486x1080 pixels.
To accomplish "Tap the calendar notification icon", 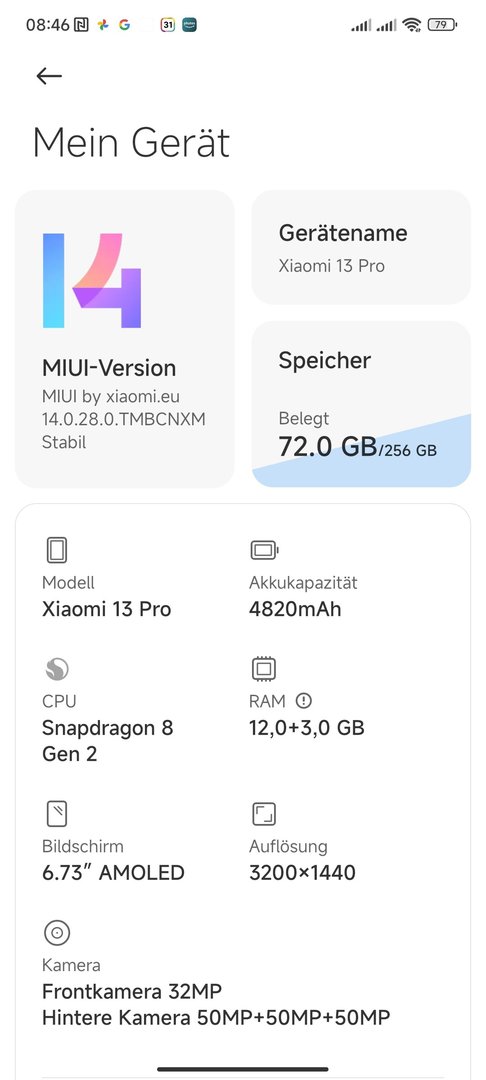I will tap(167, 25).
